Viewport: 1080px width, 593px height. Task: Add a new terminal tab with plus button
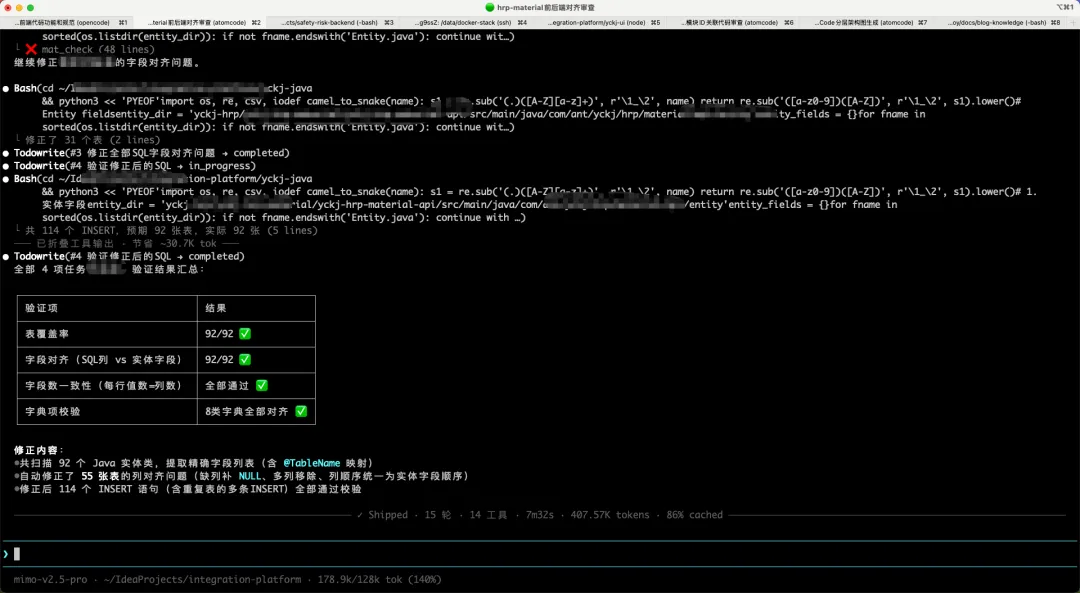point(1072,23)
